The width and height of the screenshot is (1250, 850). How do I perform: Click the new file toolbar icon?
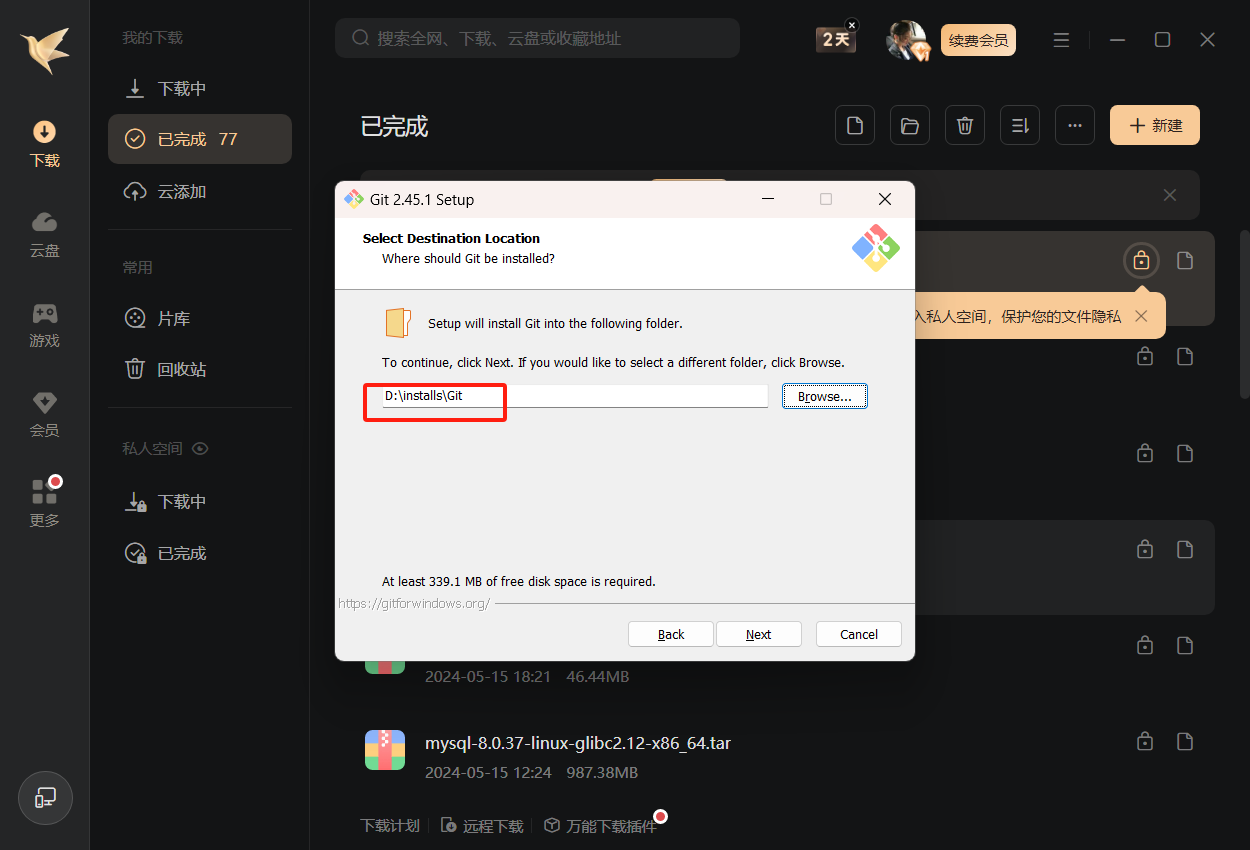coord(855,125)
